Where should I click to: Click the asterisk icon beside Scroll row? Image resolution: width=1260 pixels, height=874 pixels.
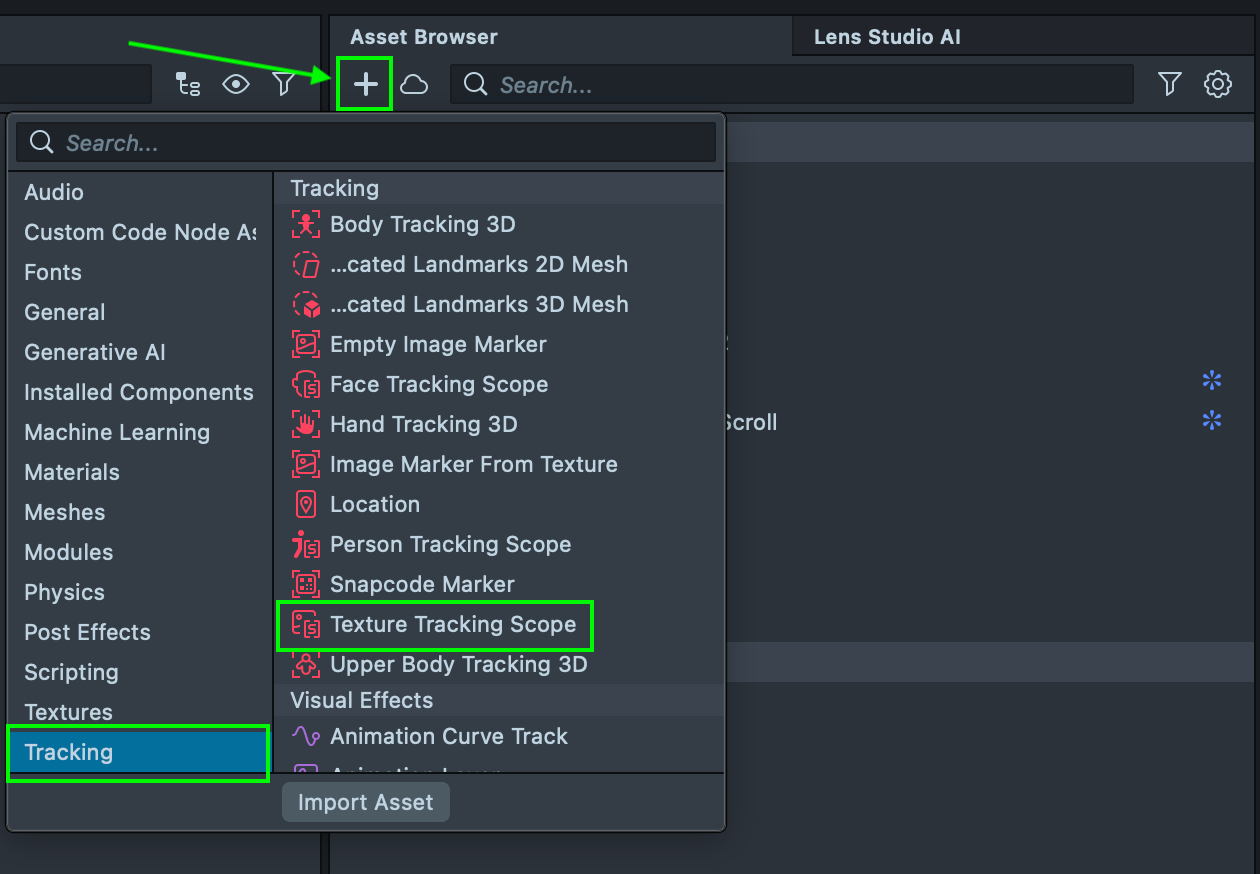[x=1212, y=421]
